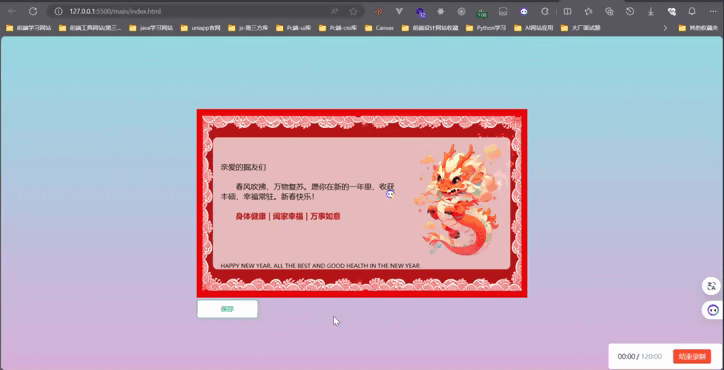Open the Vue devtools extension icon

tap(399, 12)
